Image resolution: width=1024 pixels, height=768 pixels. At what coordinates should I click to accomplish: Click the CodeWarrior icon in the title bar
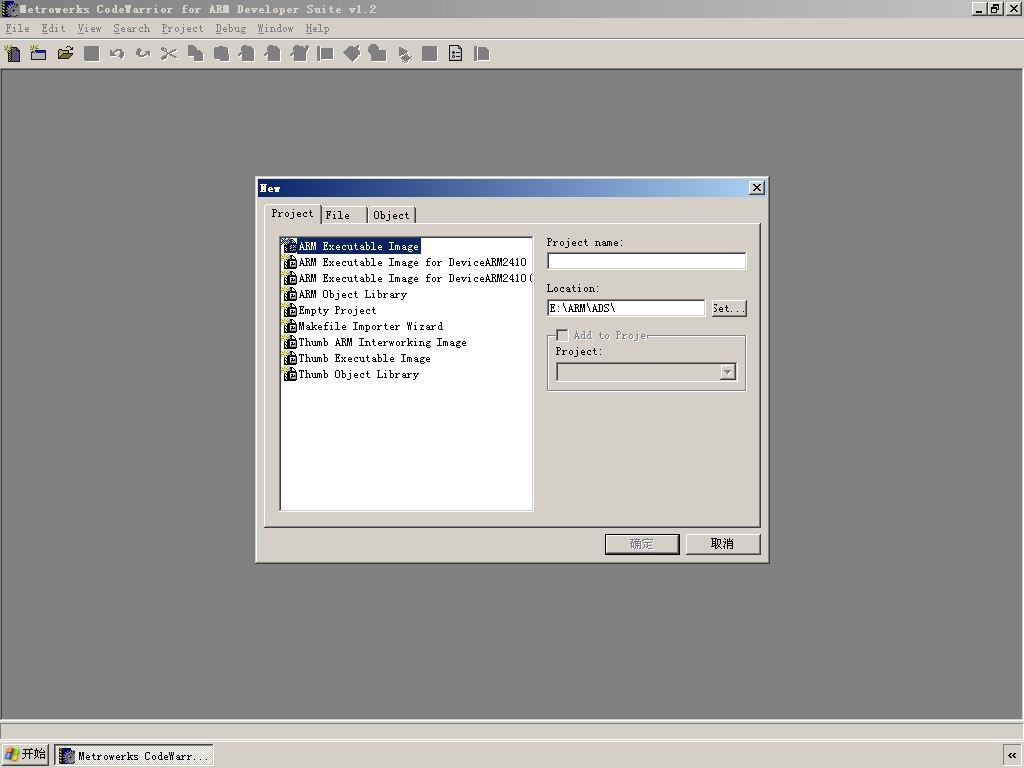(x=10, y=9)
